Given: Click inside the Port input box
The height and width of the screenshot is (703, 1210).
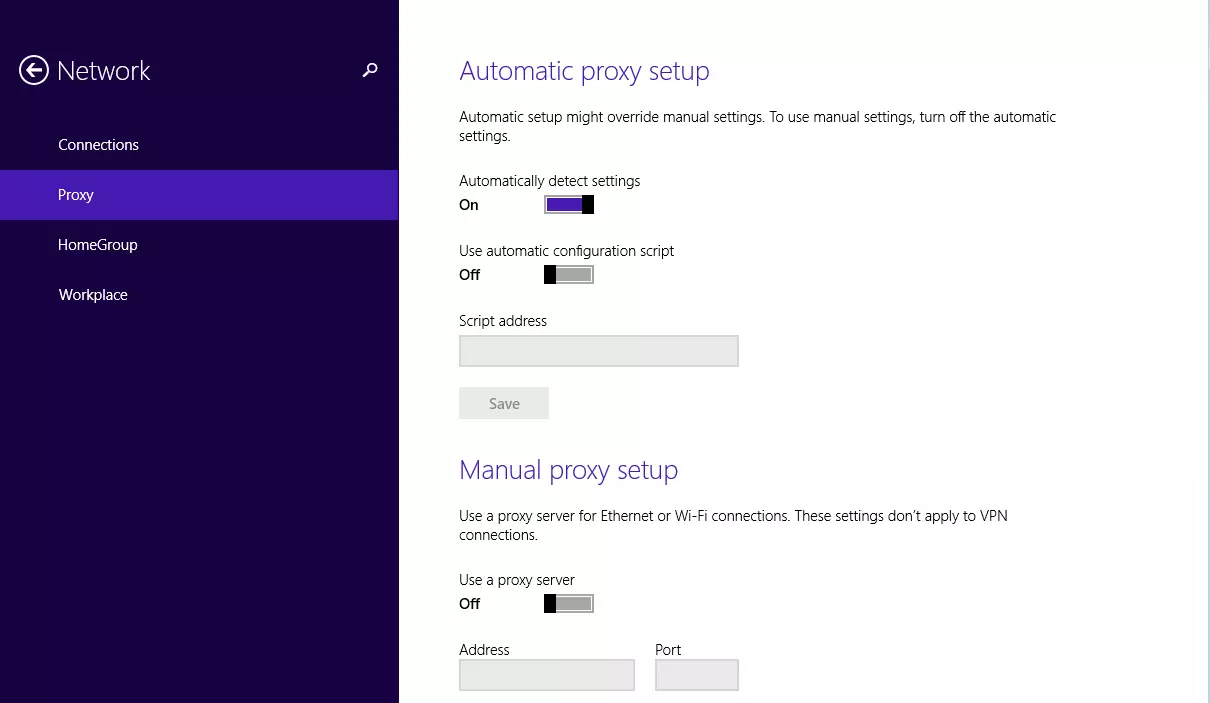Looking at the screenshot, I should [696, 675].
